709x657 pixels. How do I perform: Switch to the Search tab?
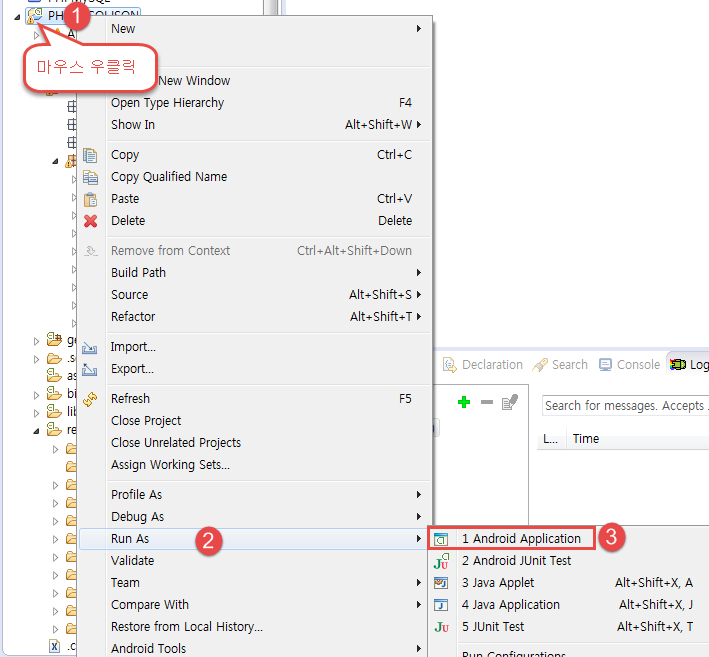[560, 365]
